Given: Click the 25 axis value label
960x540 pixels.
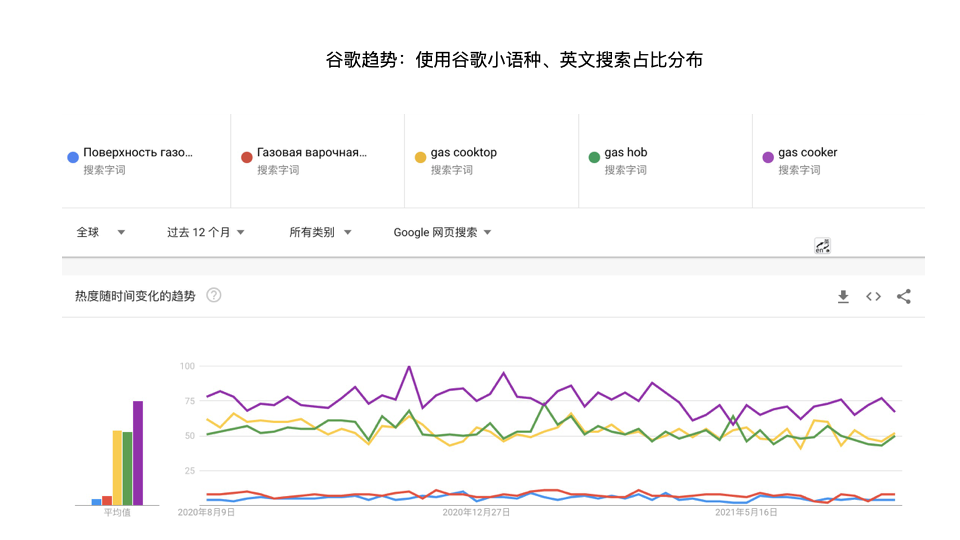Looking at the screenshot, I should [189, 471].
